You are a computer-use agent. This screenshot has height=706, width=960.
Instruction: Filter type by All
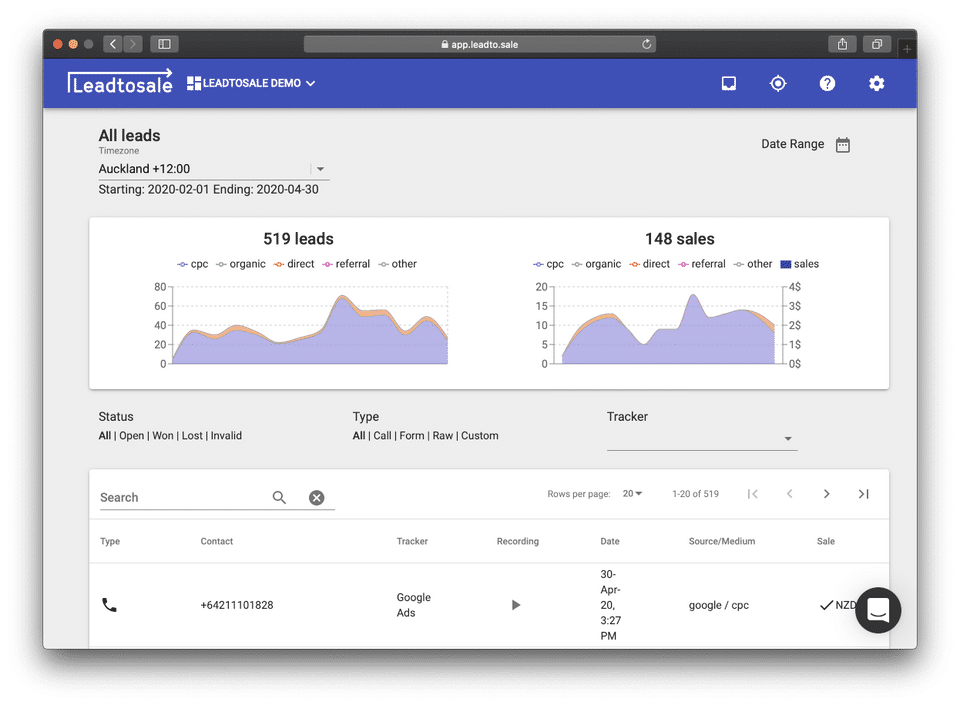coord(359,435)
